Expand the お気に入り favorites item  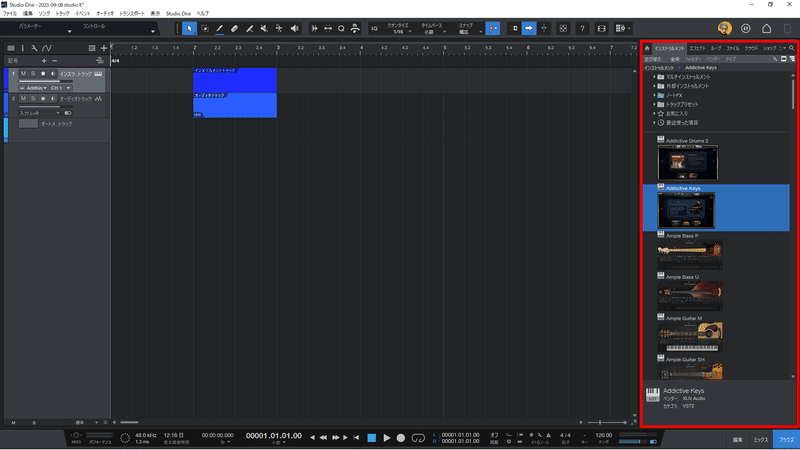654,114
